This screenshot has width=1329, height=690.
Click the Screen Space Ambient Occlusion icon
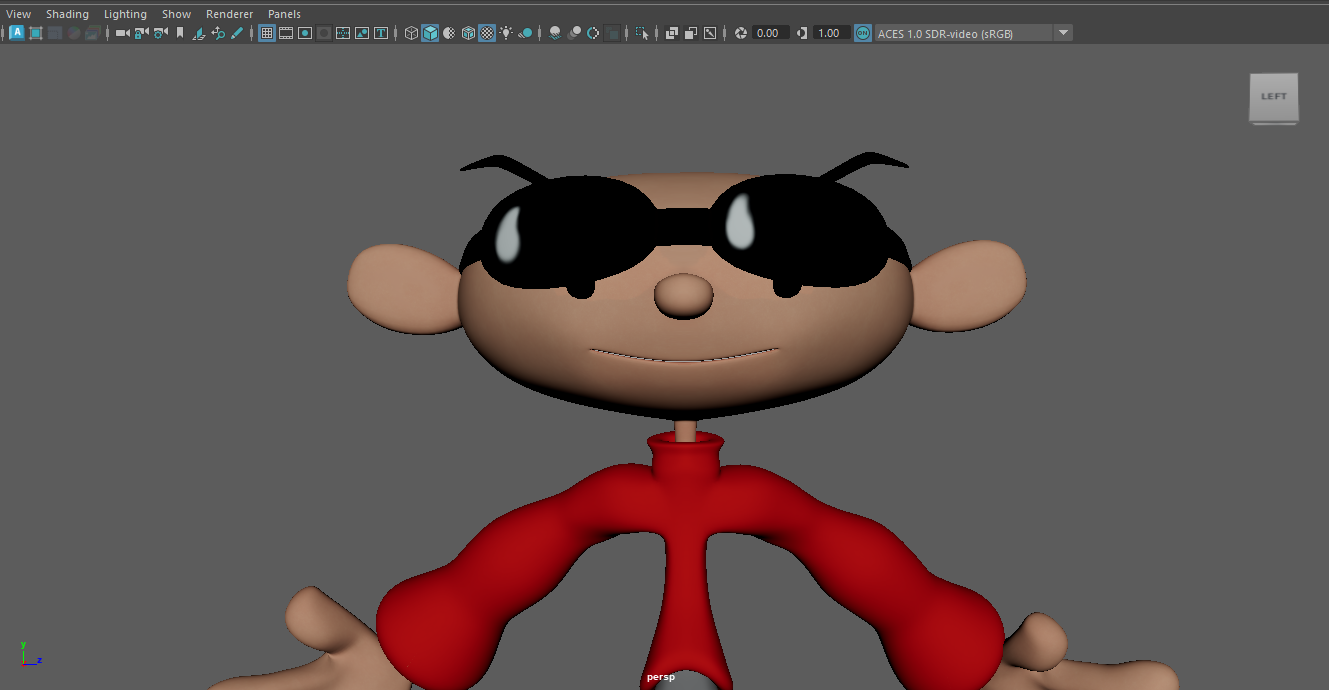(555, 33)
